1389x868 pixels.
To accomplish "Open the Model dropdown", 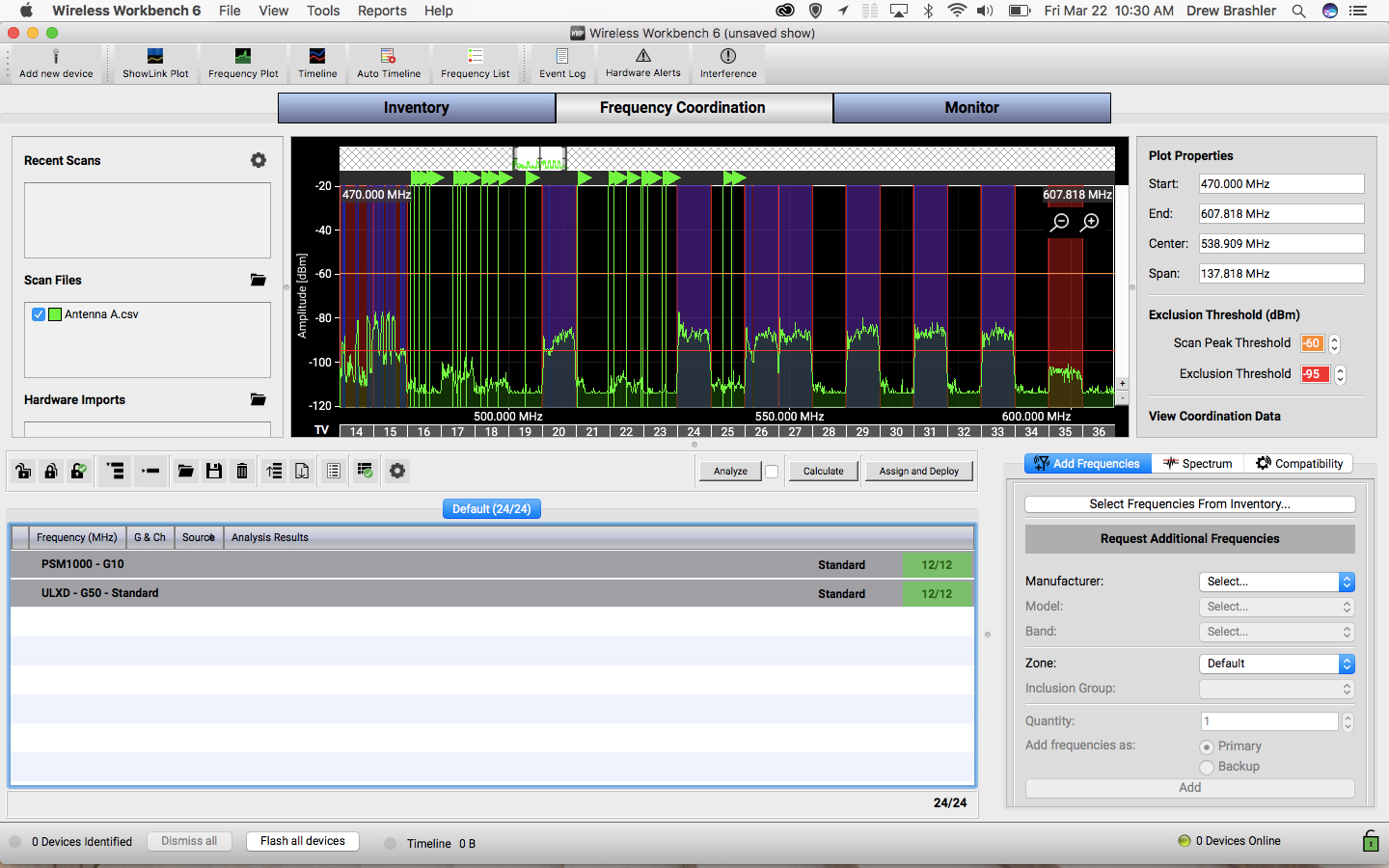I will (x=1277, y=607).
